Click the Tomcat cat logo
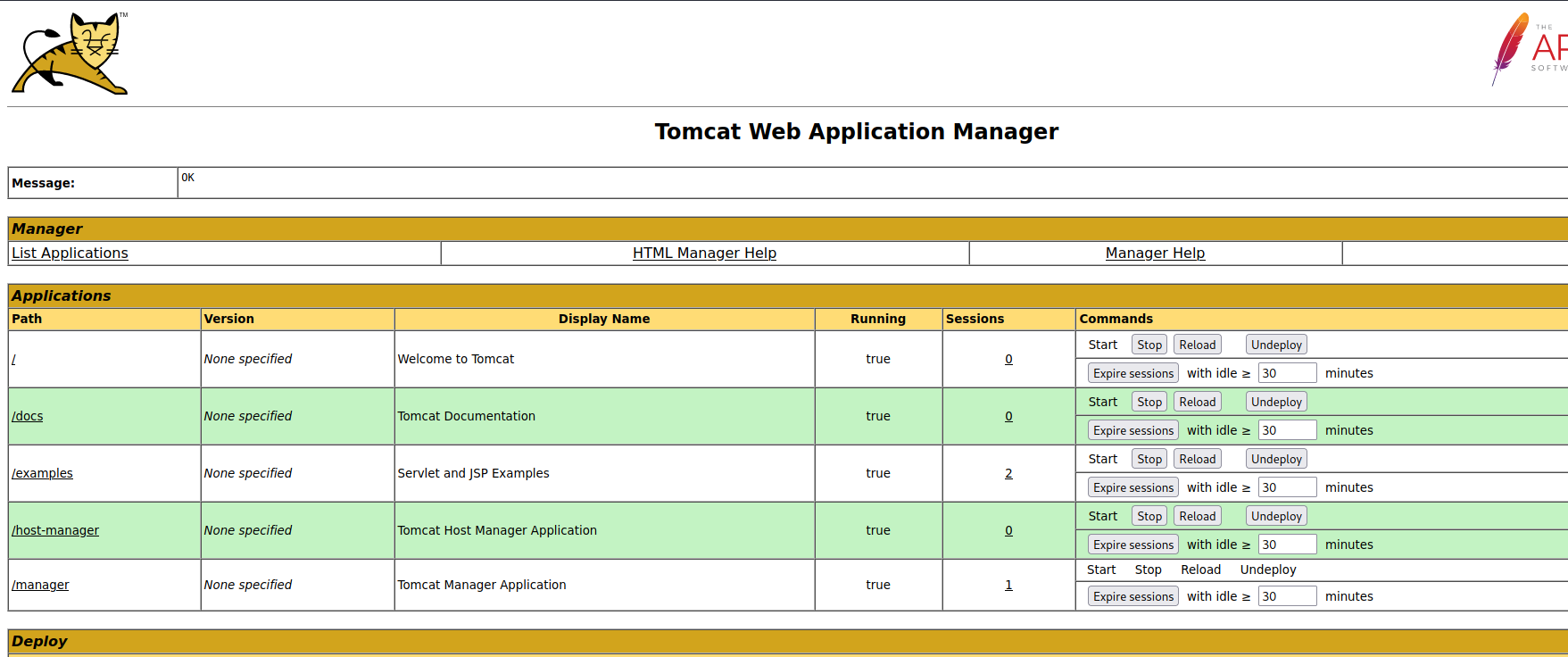 click(70, 54)
